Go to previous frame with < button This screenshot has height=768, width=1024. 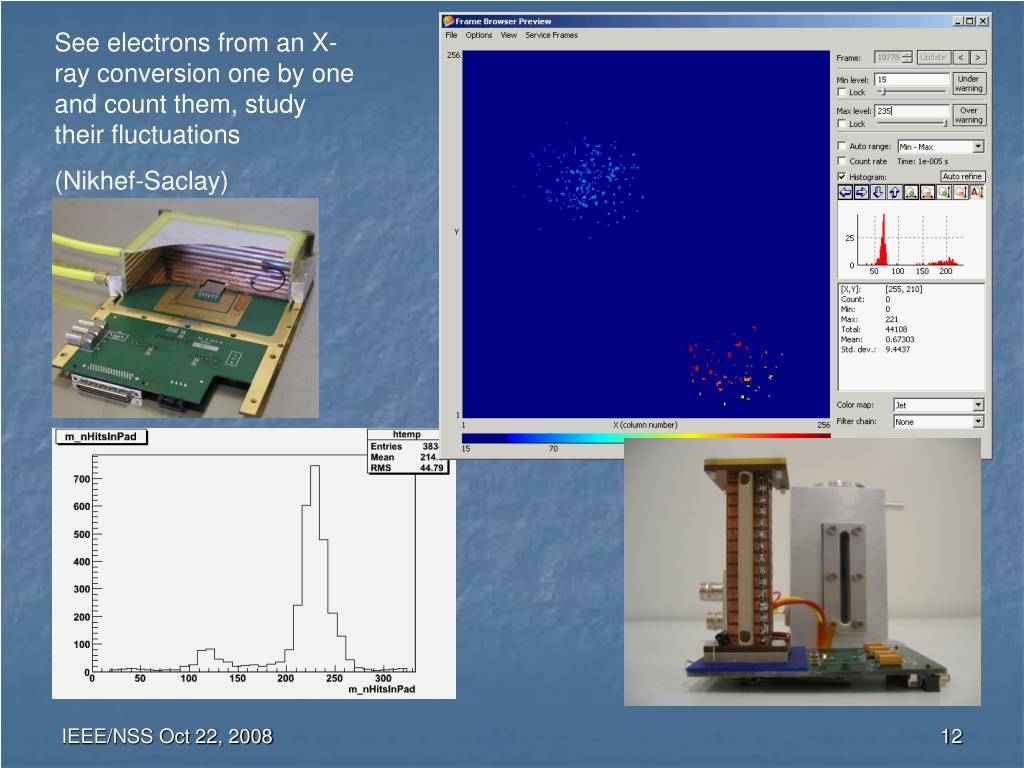coord(961,57)
